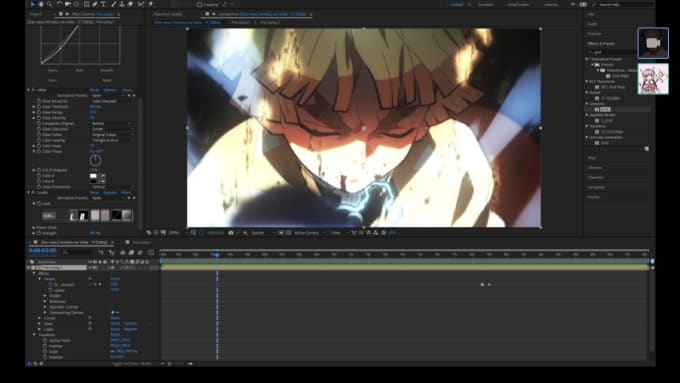The height and width of the screenshot is (383, 680).
Task: Click Toggle Switches / Modes button
Action: pos(131,363)
